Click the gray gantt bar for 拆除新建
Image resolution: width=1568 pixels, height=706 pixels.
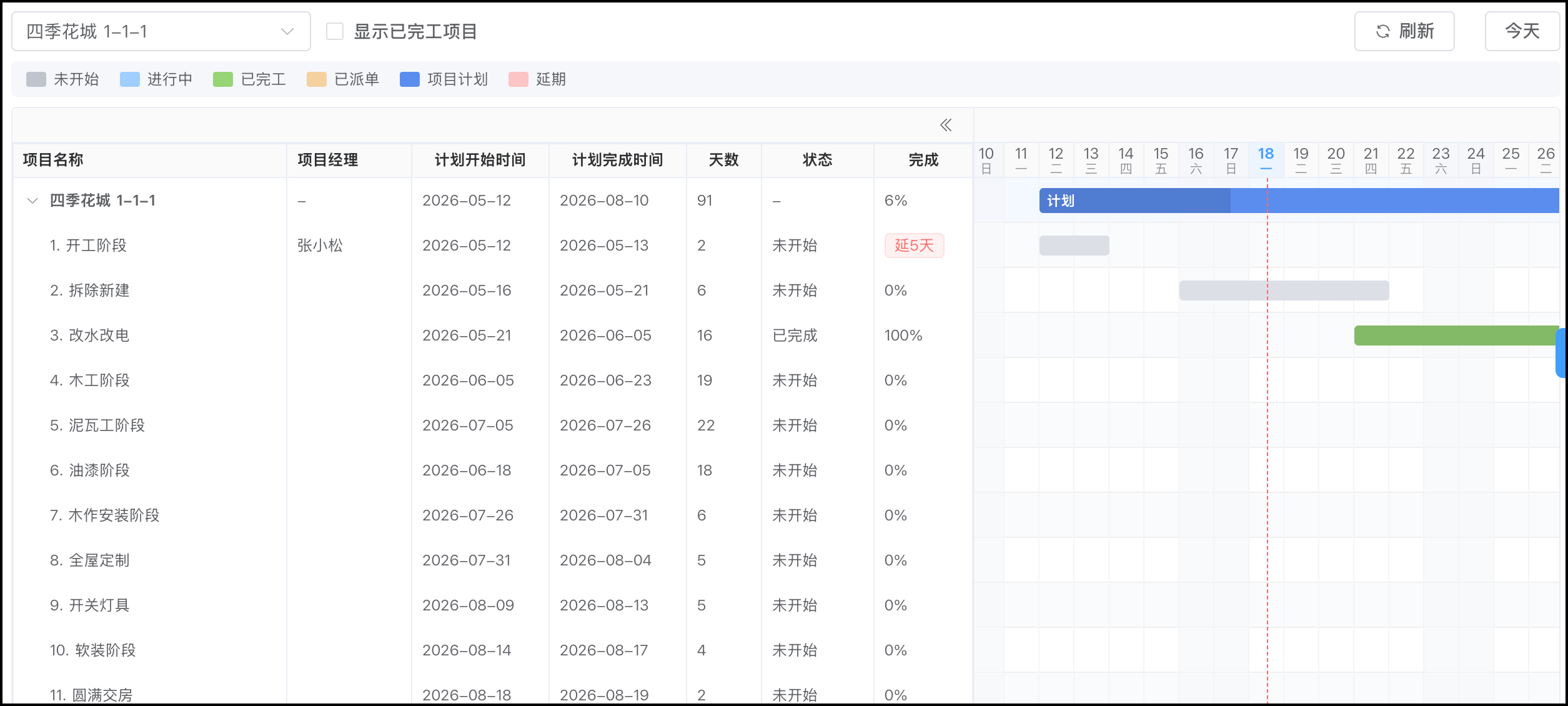point(1284,291)
